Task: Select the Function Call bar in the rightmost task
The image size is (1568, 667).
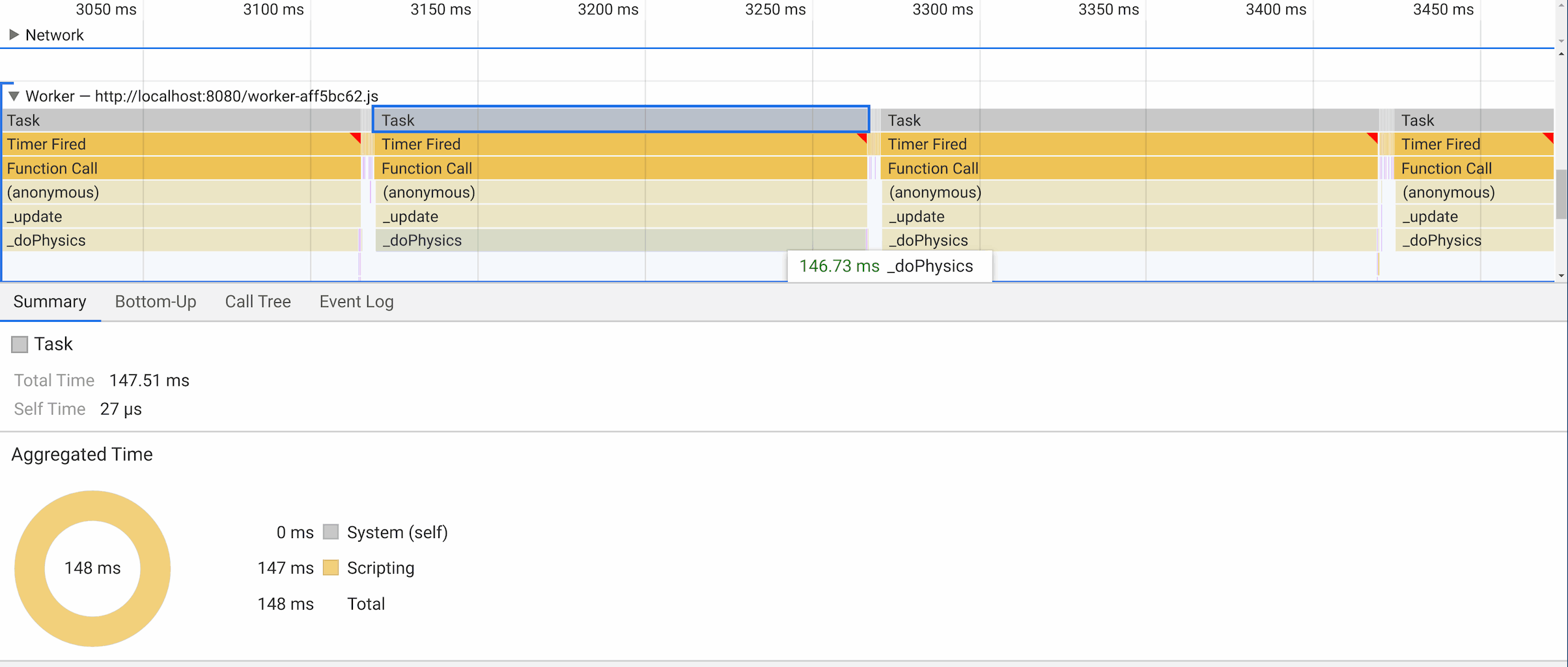Action: point(1472,168)
